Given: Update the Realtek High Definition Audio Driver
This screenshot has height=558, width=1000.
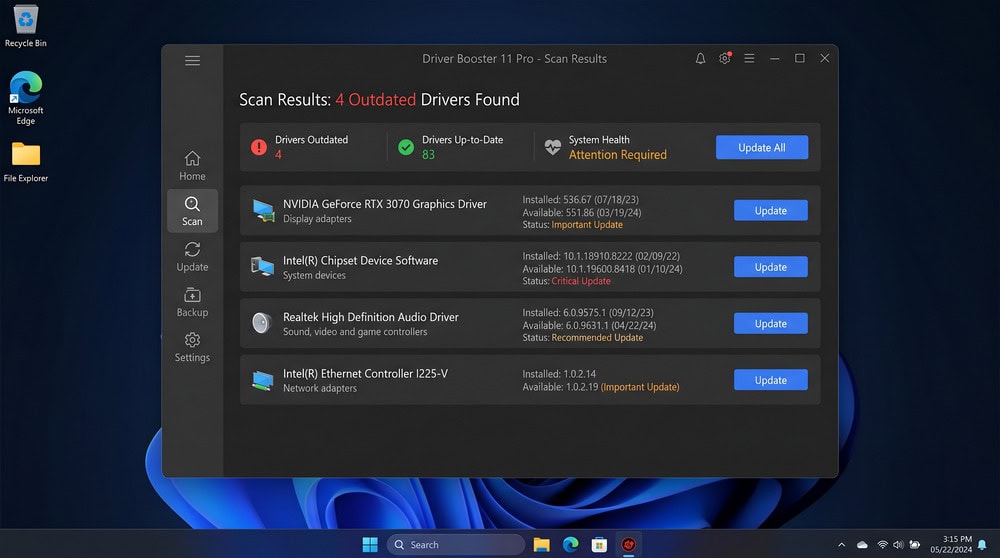Looking at the screenshot, I should click(x=770, y=323).
